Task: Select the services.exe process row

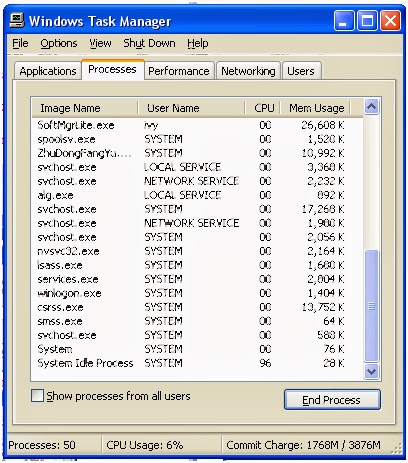Action: click(x=197, y=279)
